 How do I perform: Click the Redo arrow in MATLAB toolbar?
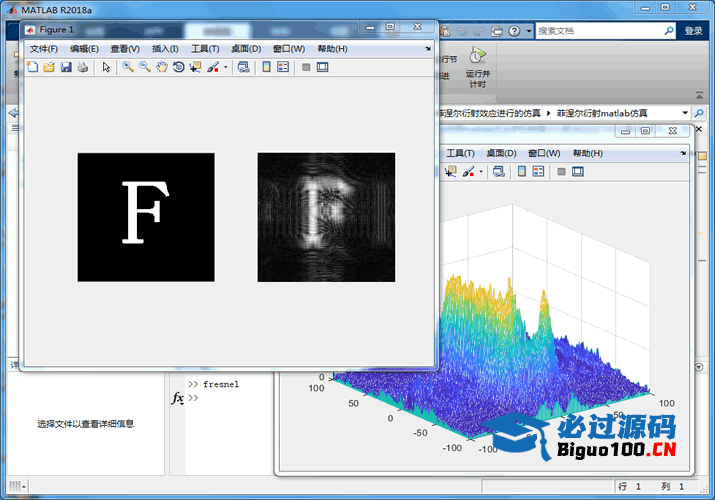pyautogui.click(x=478, y=31)
